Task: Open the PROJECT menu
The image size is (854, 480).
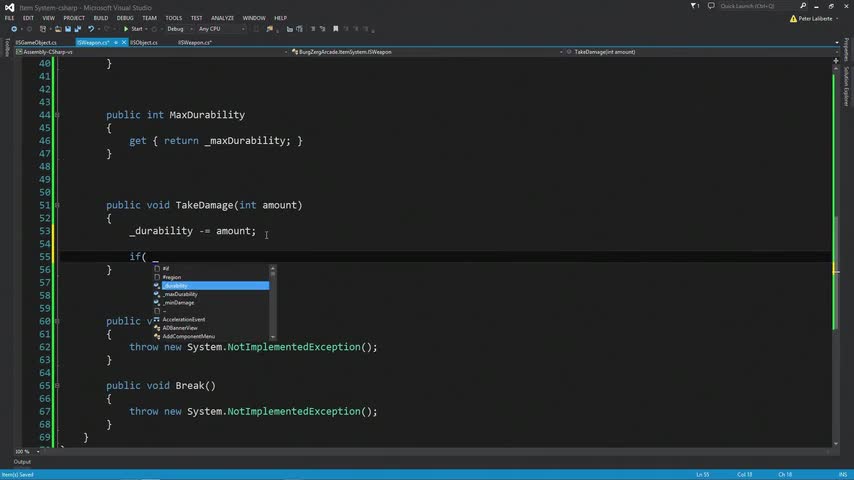Action: pos(74,18)
